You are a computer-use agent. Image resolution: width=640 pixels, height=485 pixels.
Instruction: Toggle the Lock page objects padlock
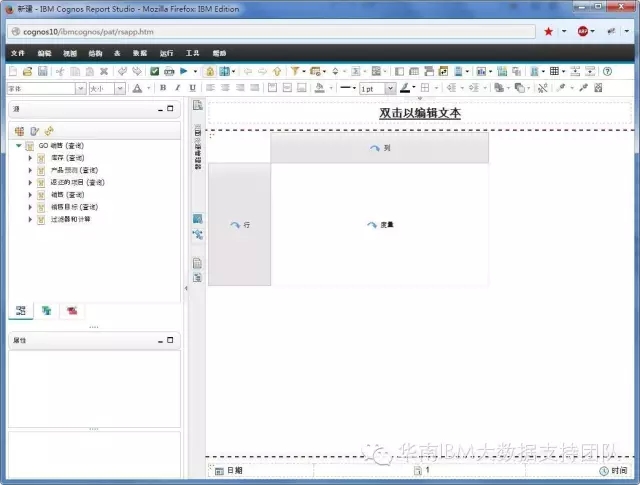(210, 71)
